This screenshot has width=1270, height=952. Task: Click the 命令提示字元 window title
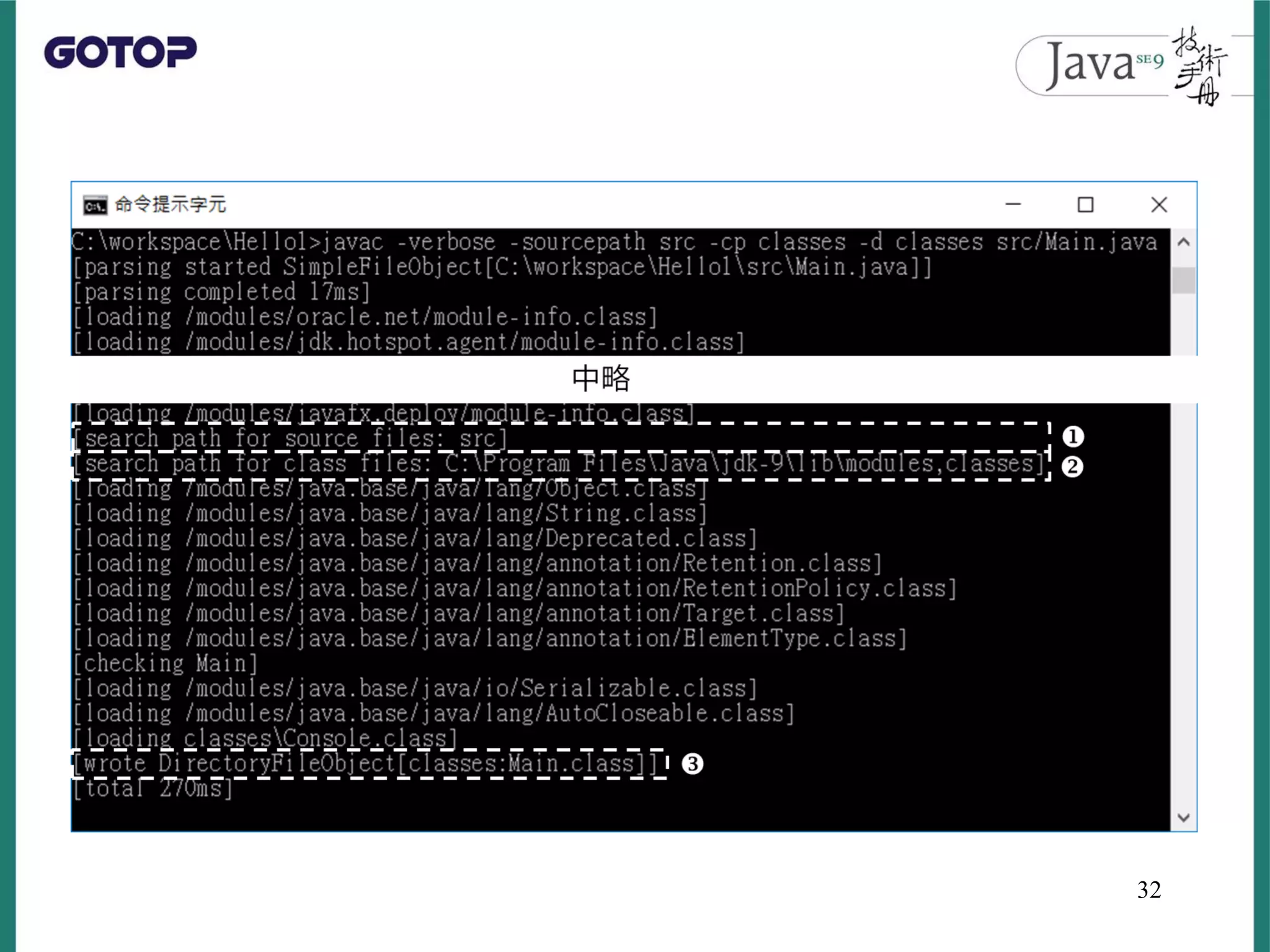point(171,205)
